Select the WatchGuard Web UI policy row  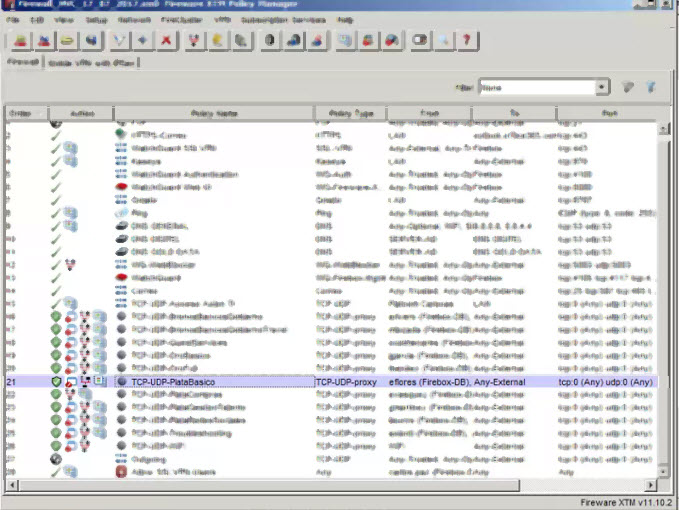tap(331, 187)
